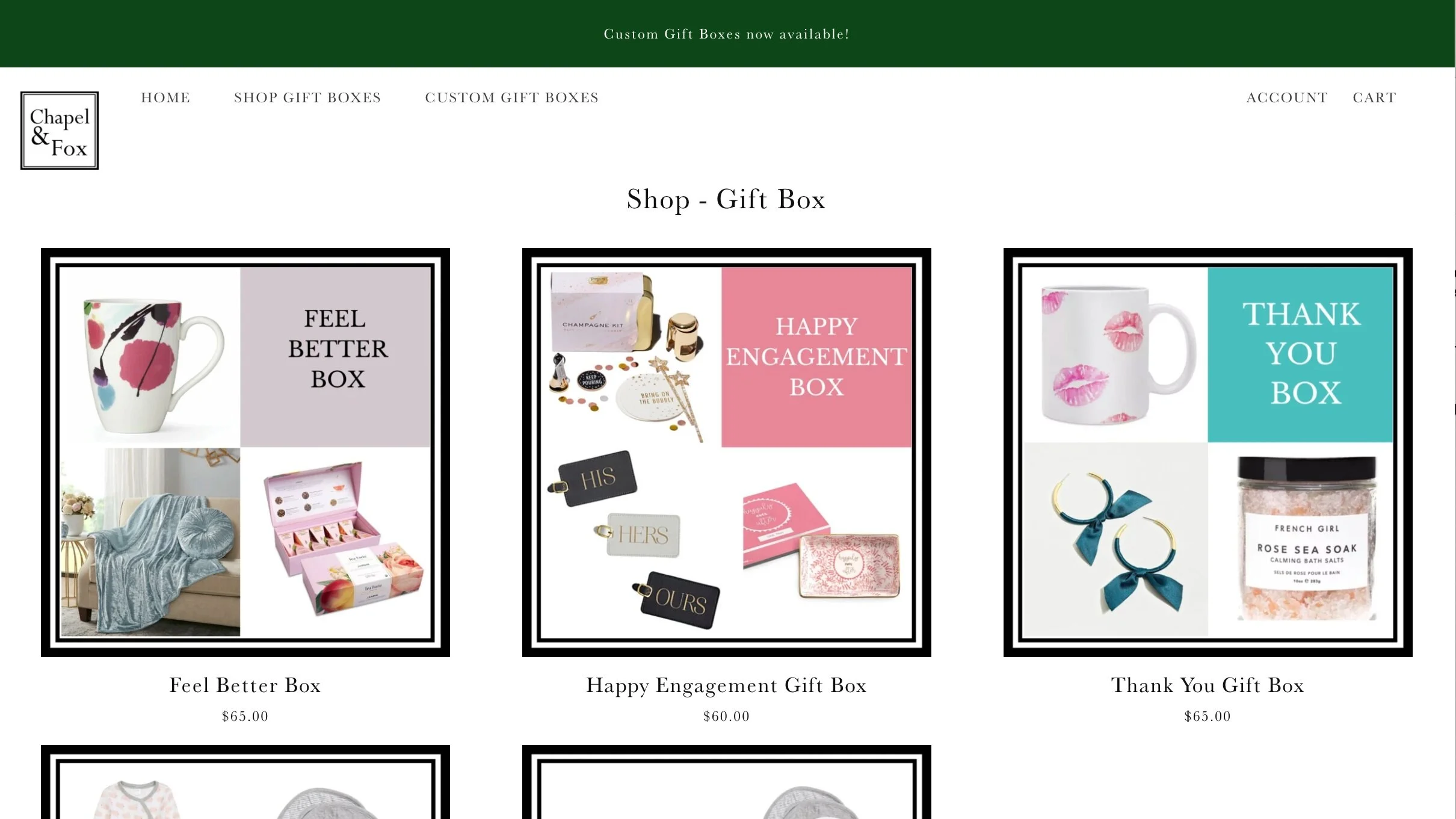This screenshot has height=819, width=1456.
Task: Click the Thank You Gift Box title
Action: coord(1208,685)
